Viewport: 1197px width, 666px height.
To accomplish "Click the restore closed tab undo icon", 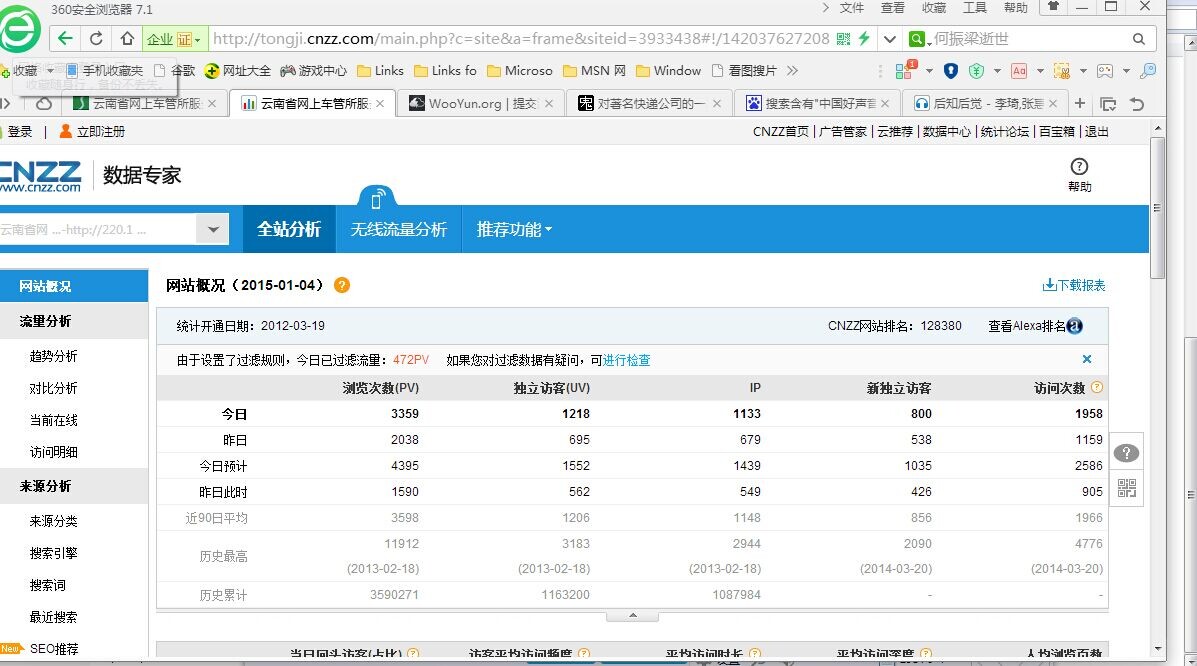I will [1137, 104].
